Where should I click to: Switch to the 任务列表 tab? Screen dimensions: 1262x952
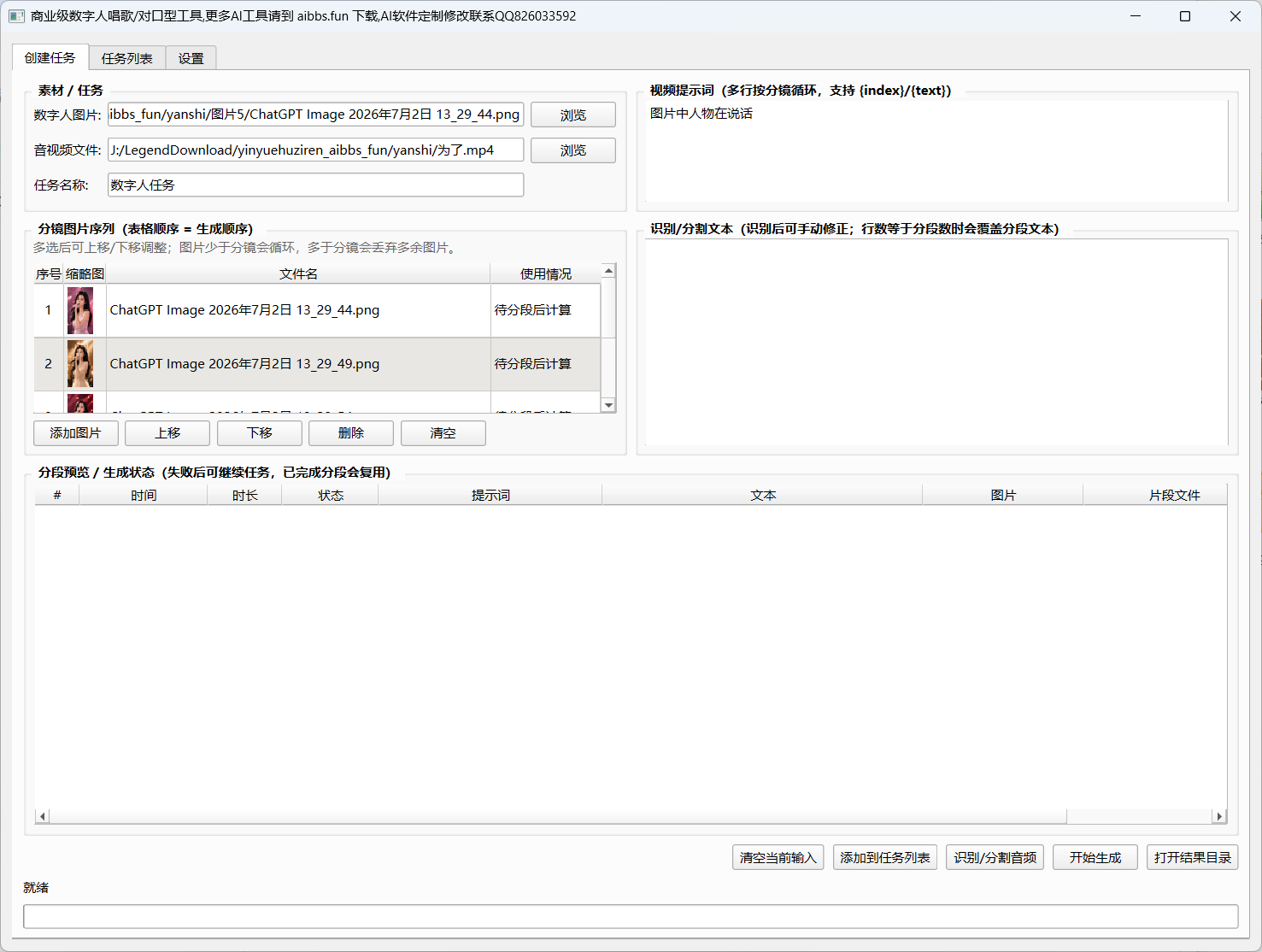tap(126, 58)
